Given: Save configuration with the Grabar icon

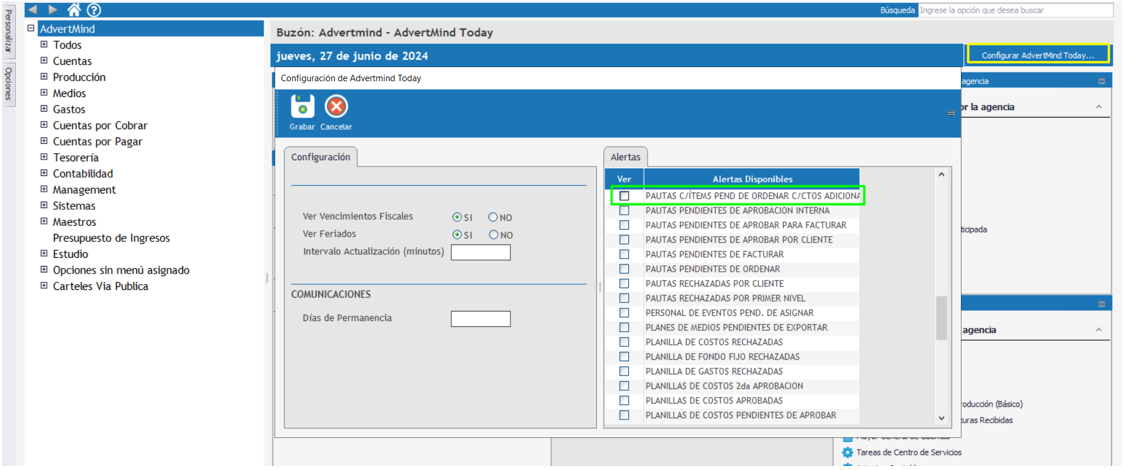Looking at the screenshot, I should pyautogui.click(x=302, y=107).
